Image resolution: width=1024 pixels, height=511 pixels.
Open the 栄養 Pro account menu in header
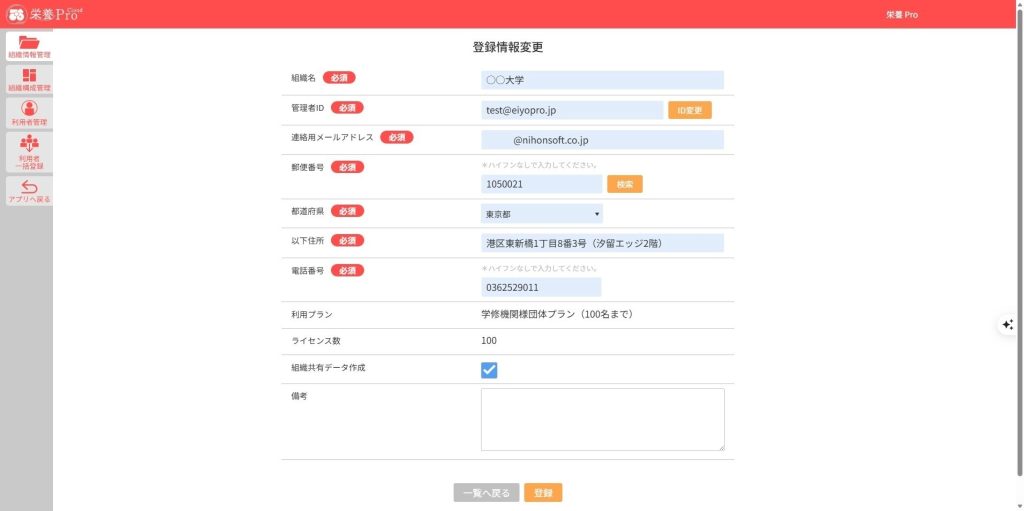pyautogui.click(x=901, y=15)
